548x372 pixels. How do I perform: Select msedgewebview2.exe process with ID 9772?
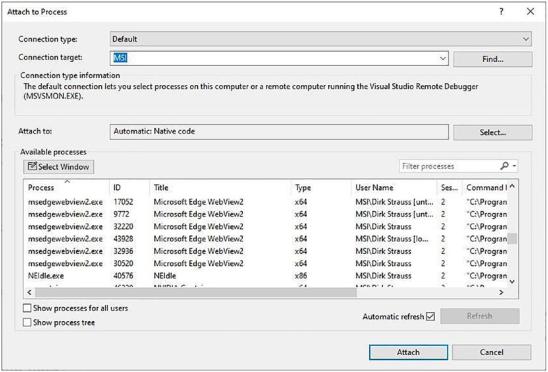pos(267,214)
